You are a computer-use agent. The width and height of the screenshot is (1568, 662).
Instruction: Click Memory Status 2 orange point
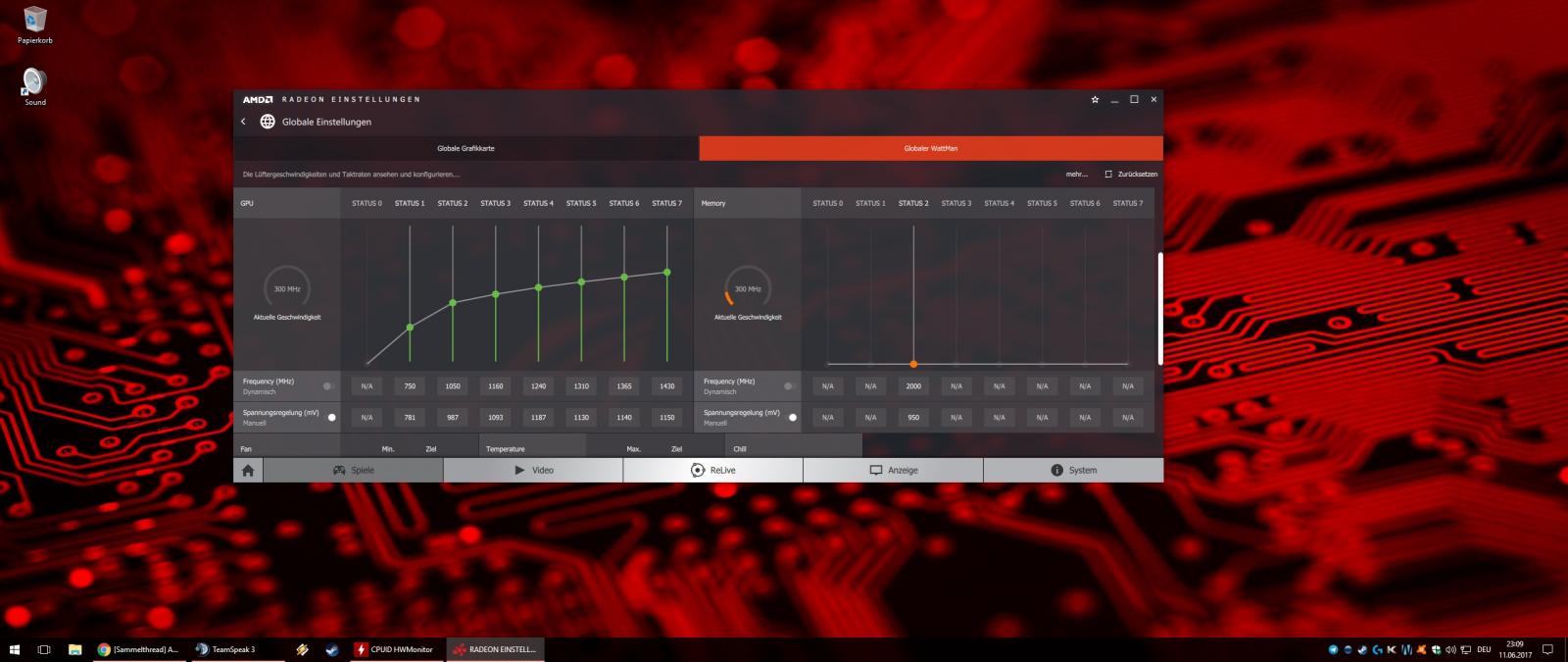tap(913, 364)
